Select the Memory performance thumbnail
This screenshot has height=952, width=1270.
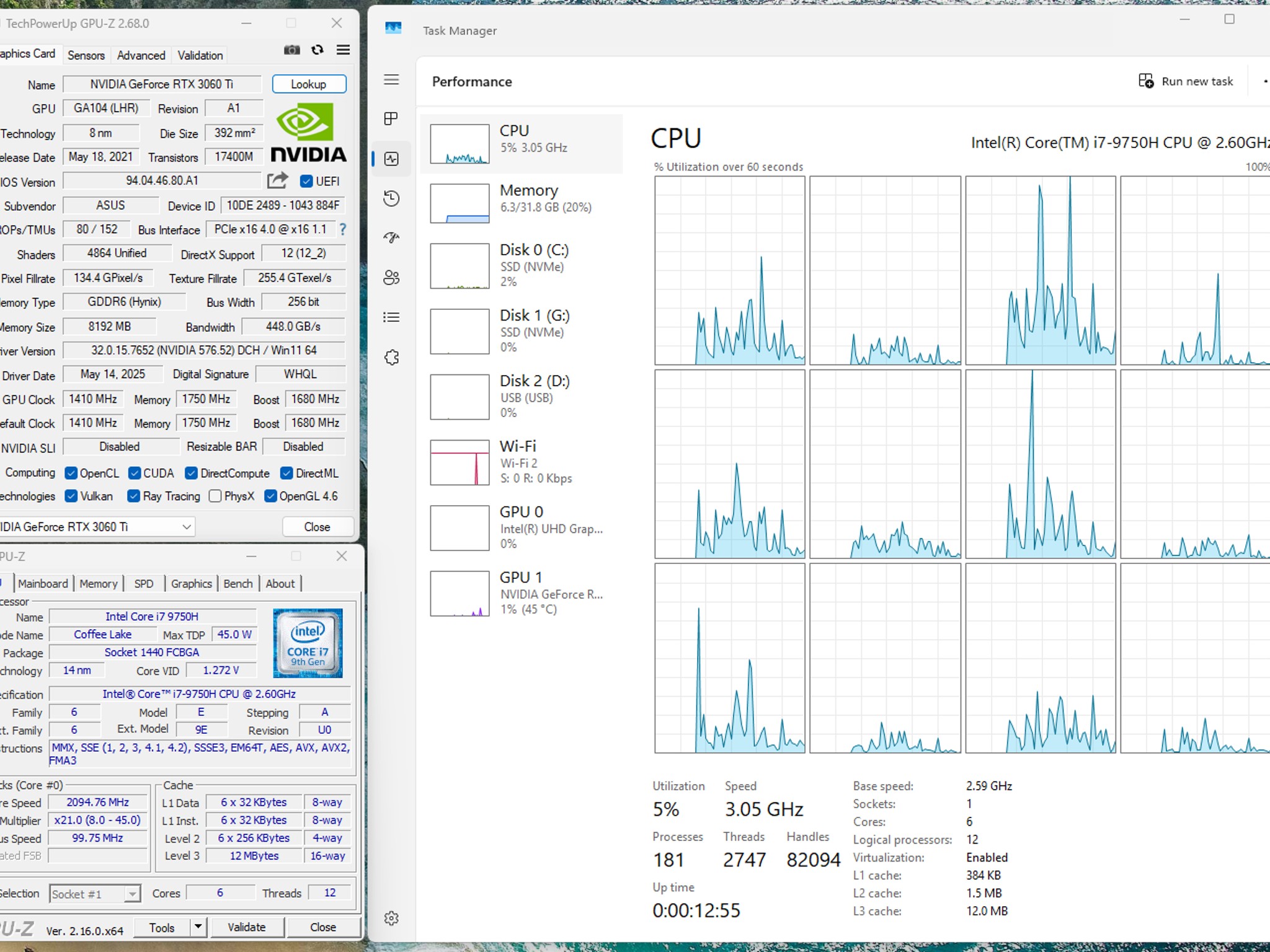point(521,203)
